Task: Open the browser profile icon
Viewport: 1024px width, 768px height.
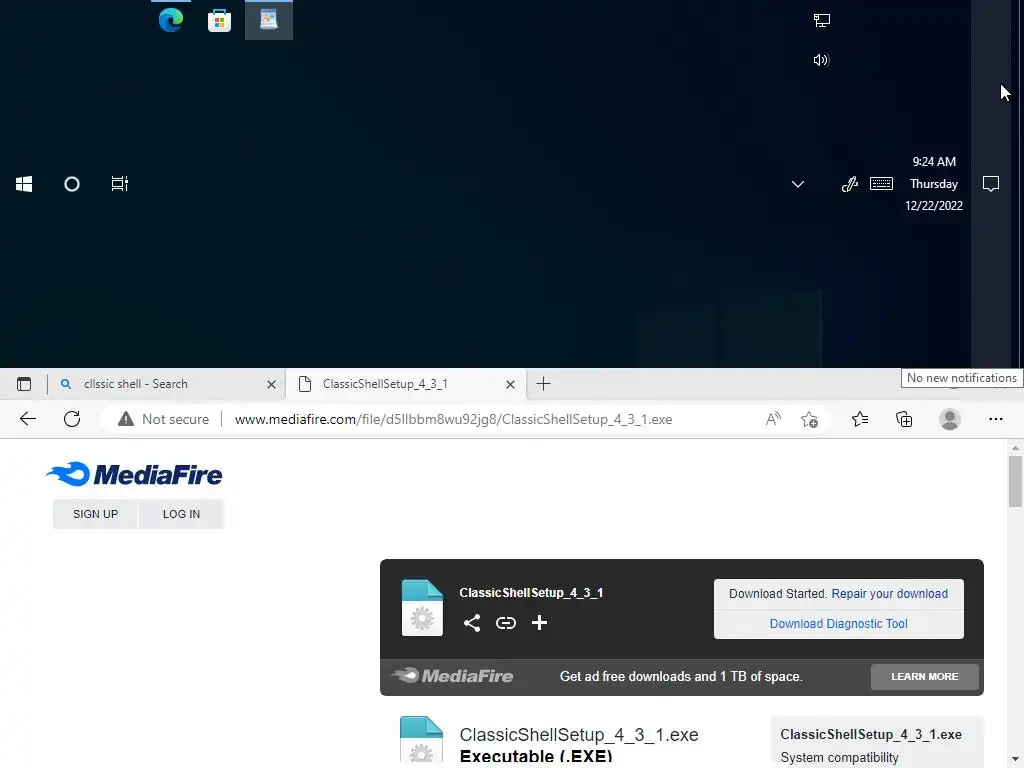Action: point(950,419)
